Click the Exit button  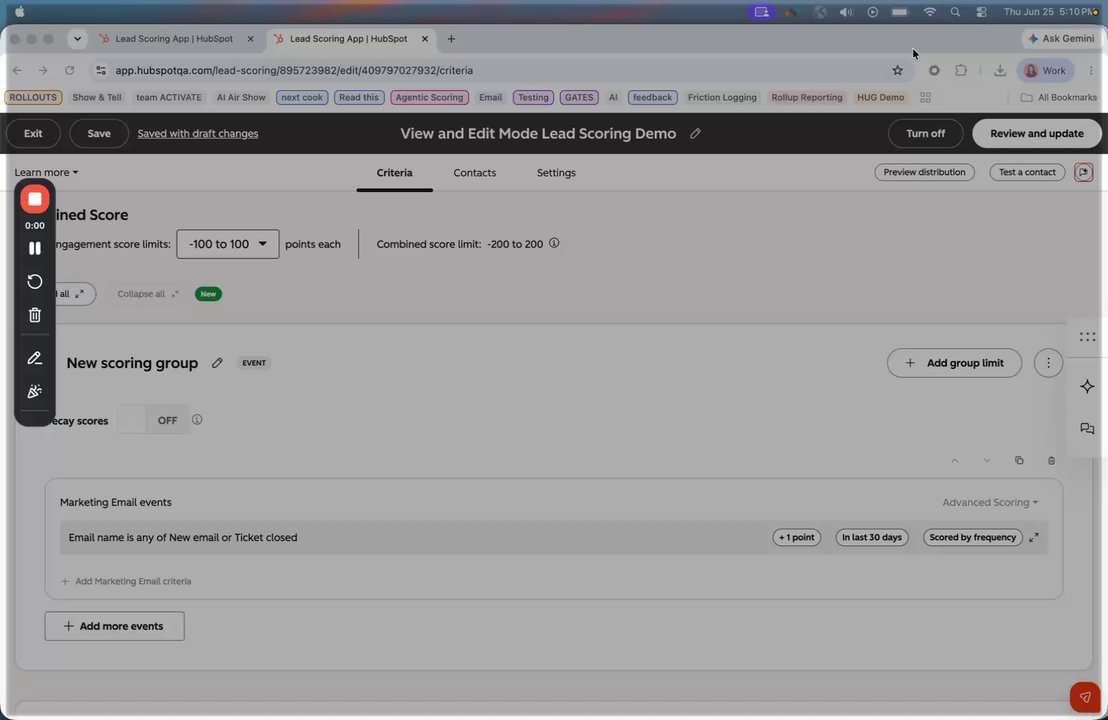(x=33, y=134)
